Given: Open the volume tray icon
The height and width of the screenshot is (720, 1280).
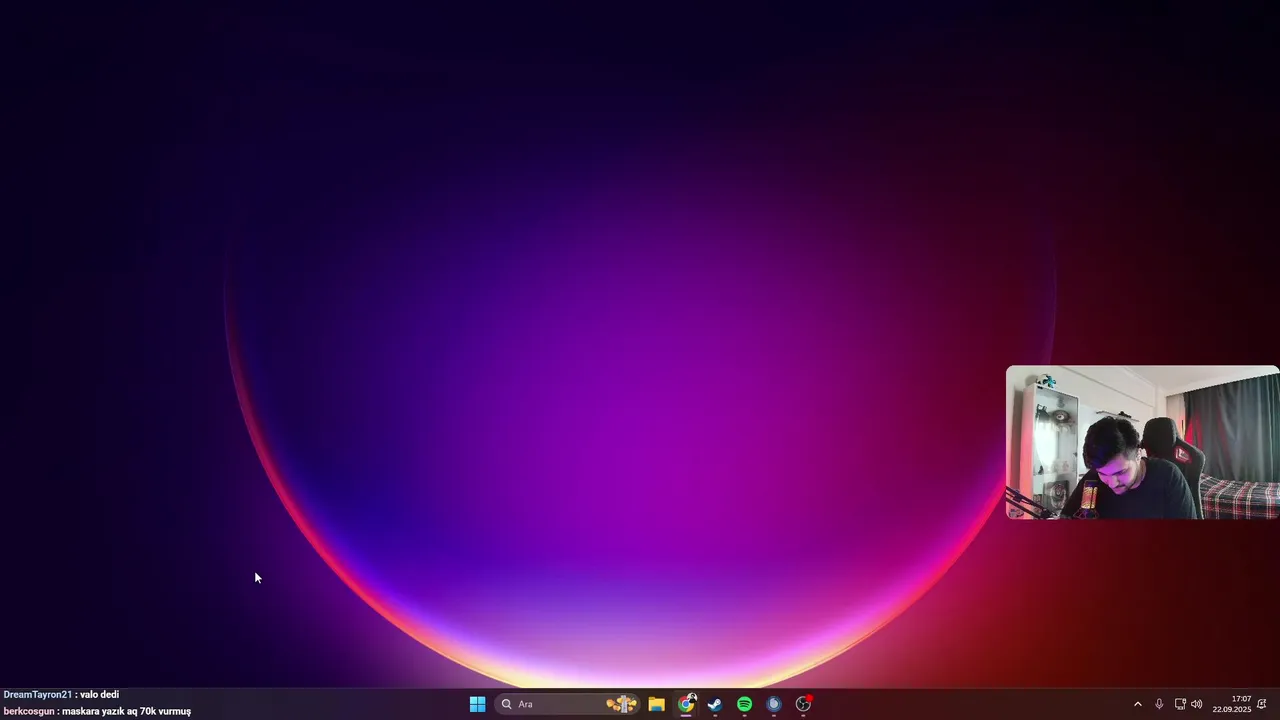Looking at the screenshot, I should [1197, 704].
